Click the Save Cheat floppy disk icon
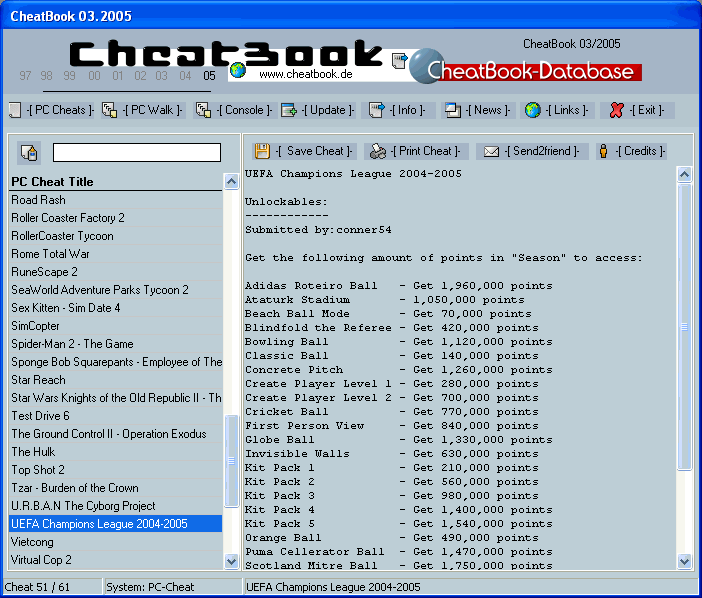702x598 pixels. point(262,151)
